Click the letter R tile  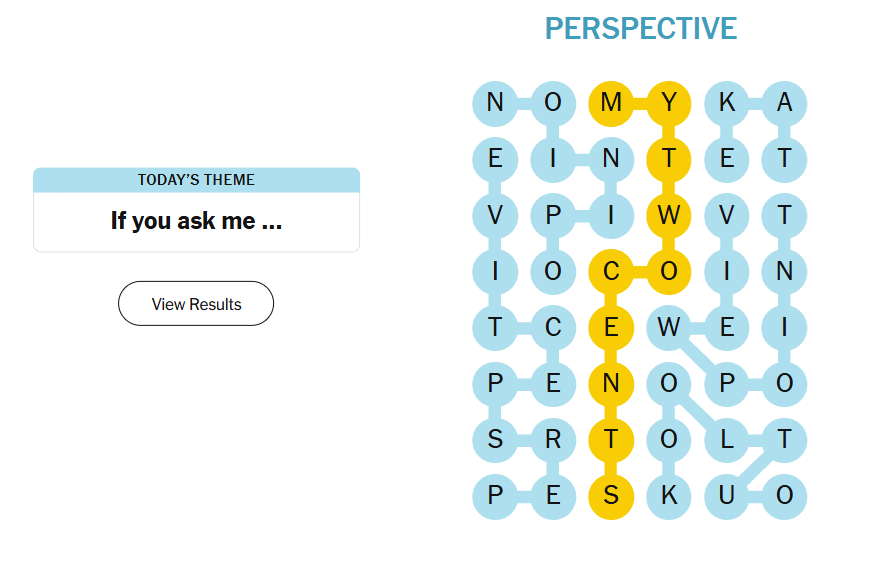(x=553, y=439)
